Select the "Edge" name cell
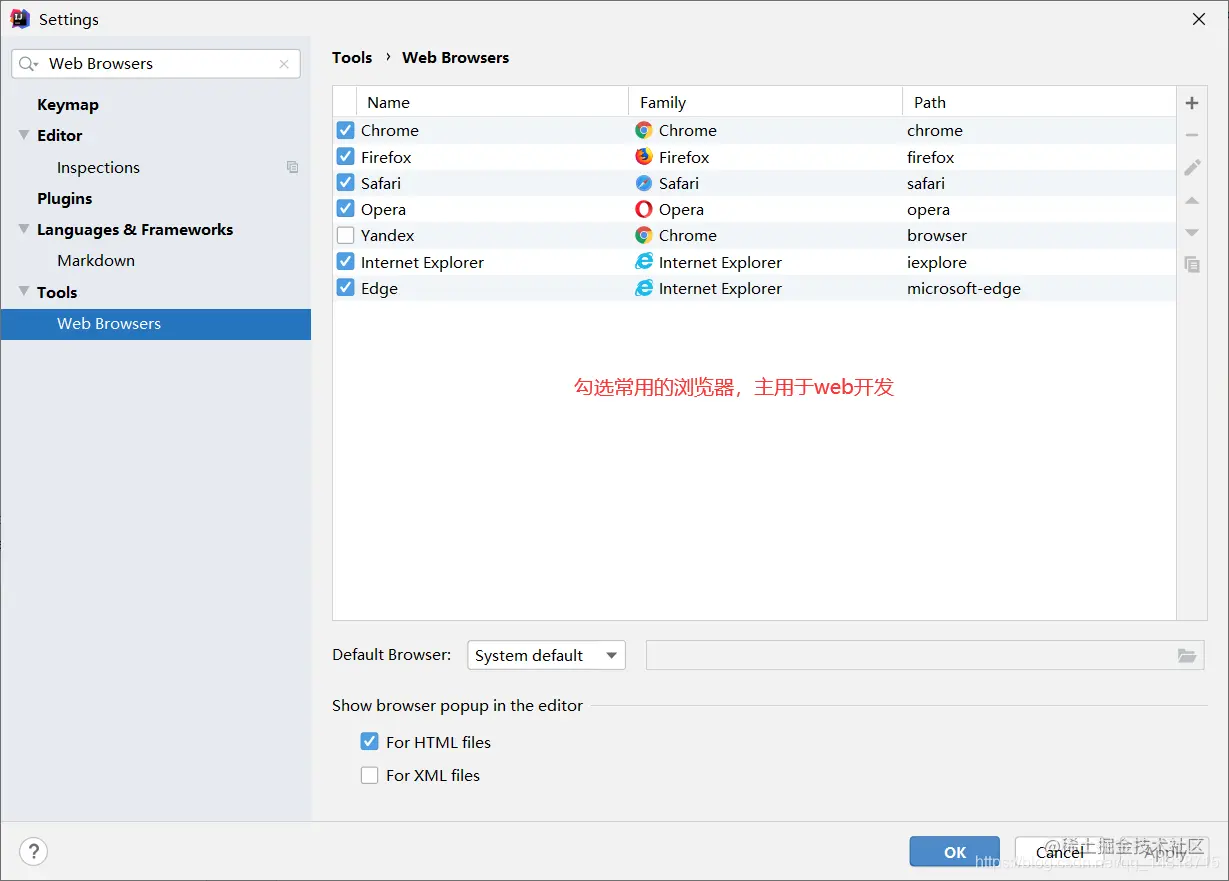1229x881 pixels. click(x=379, y=288)
